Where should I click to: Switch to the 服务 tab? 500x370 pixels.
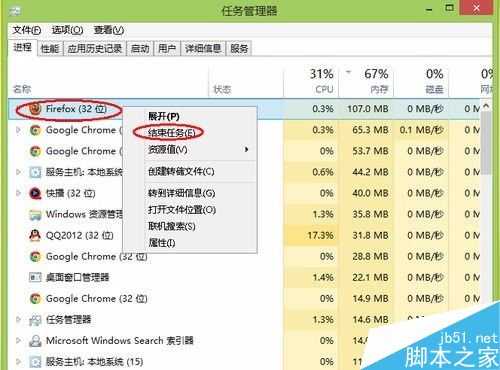[x=239, y=49]
